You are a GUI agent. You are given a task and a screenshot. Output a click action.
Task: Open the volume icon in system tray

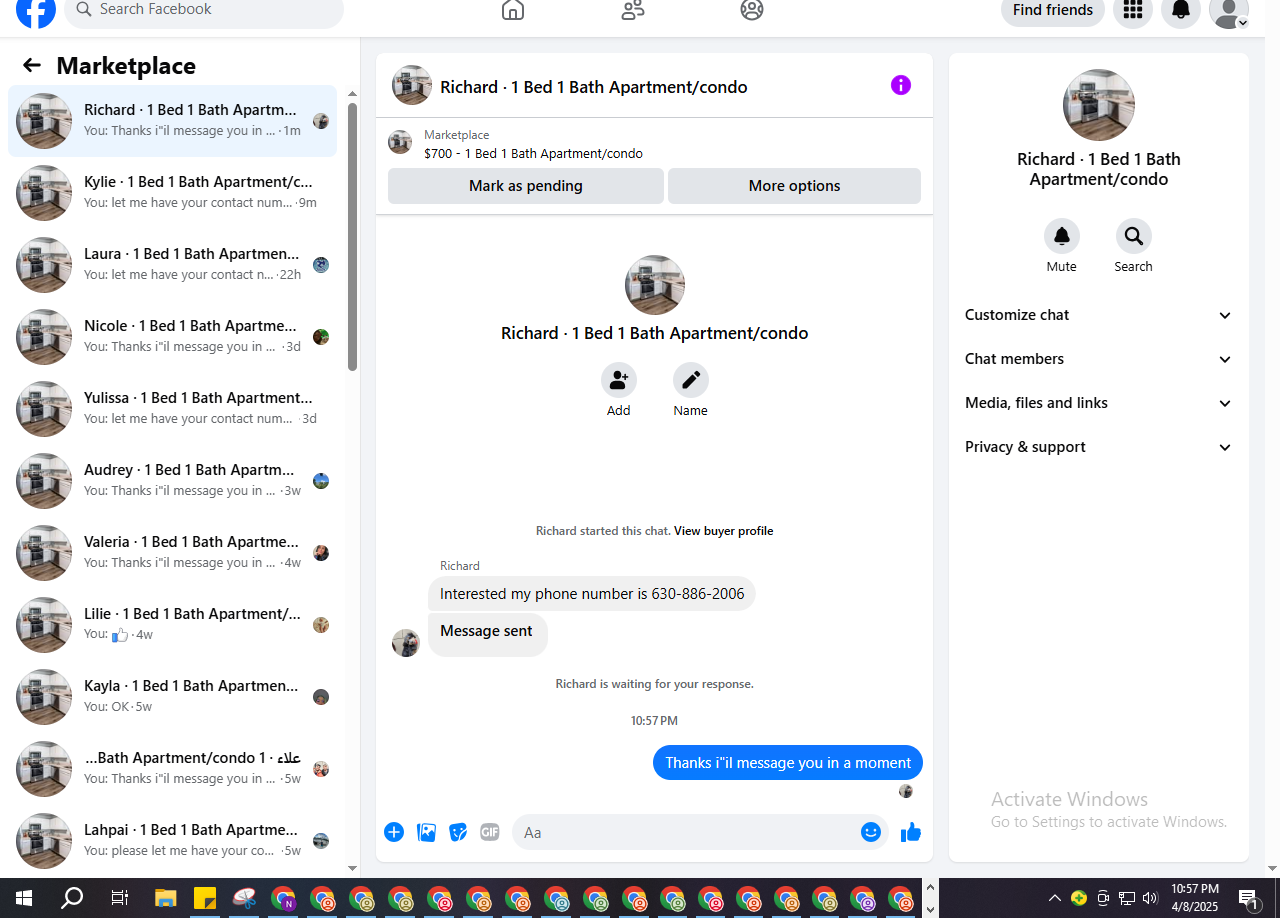pos(1150,898)
